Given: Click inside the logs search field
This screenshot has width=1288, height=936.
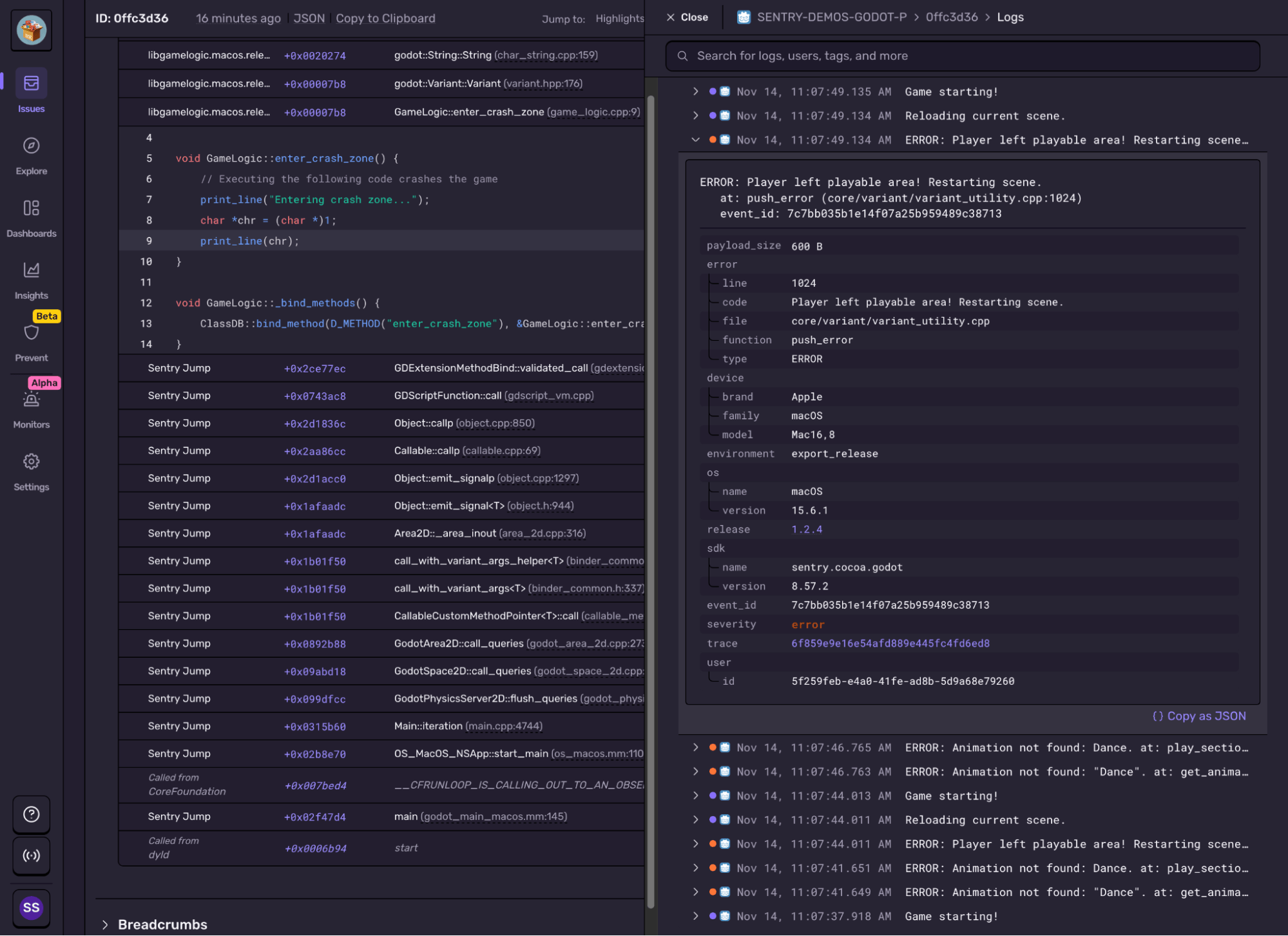Looking at the screenshot, I should (902, 56).
